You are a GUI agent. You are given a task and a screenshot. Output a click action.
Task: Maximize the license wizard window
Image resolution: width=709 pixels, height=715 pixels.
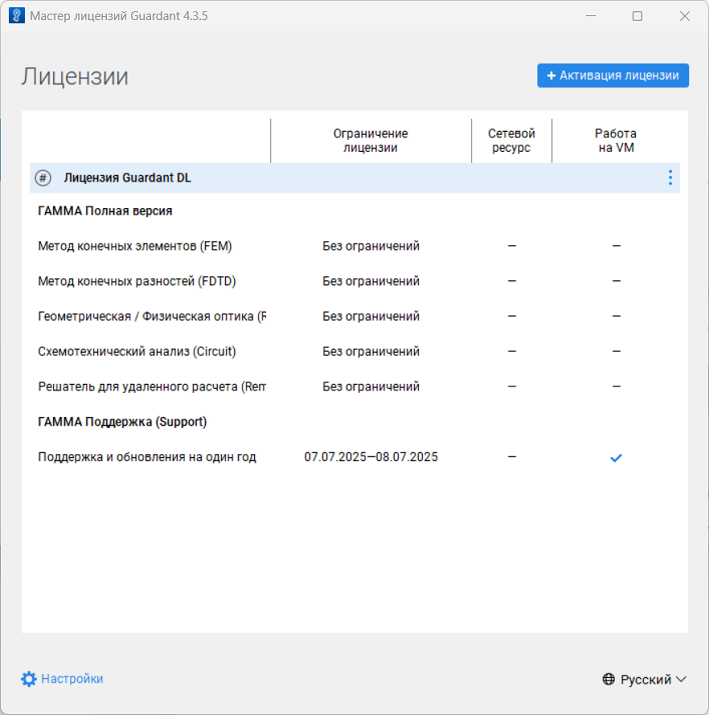637,16
